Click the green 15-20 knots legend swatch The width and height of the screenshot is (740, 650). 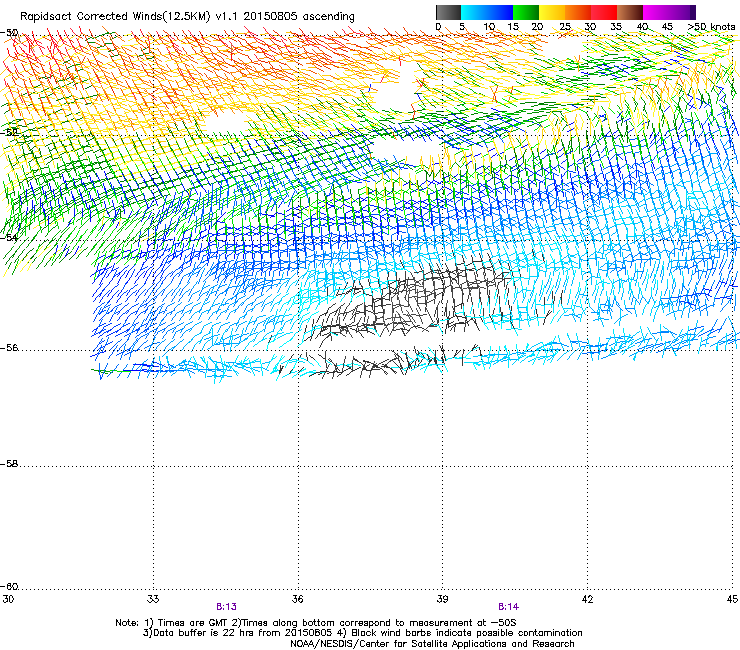(526, 12)
